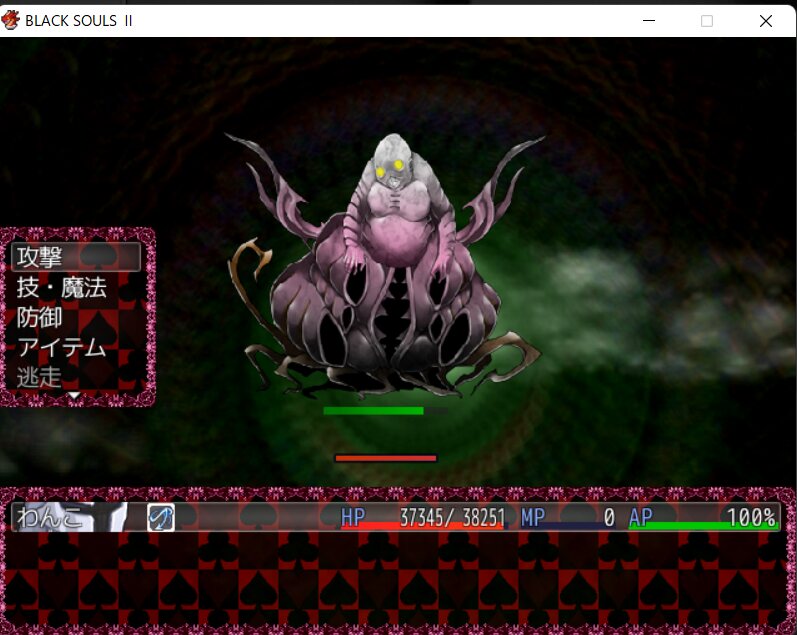Click the HP value 37345/ 38251
This screenshot has width=797, height=635.
452,517
